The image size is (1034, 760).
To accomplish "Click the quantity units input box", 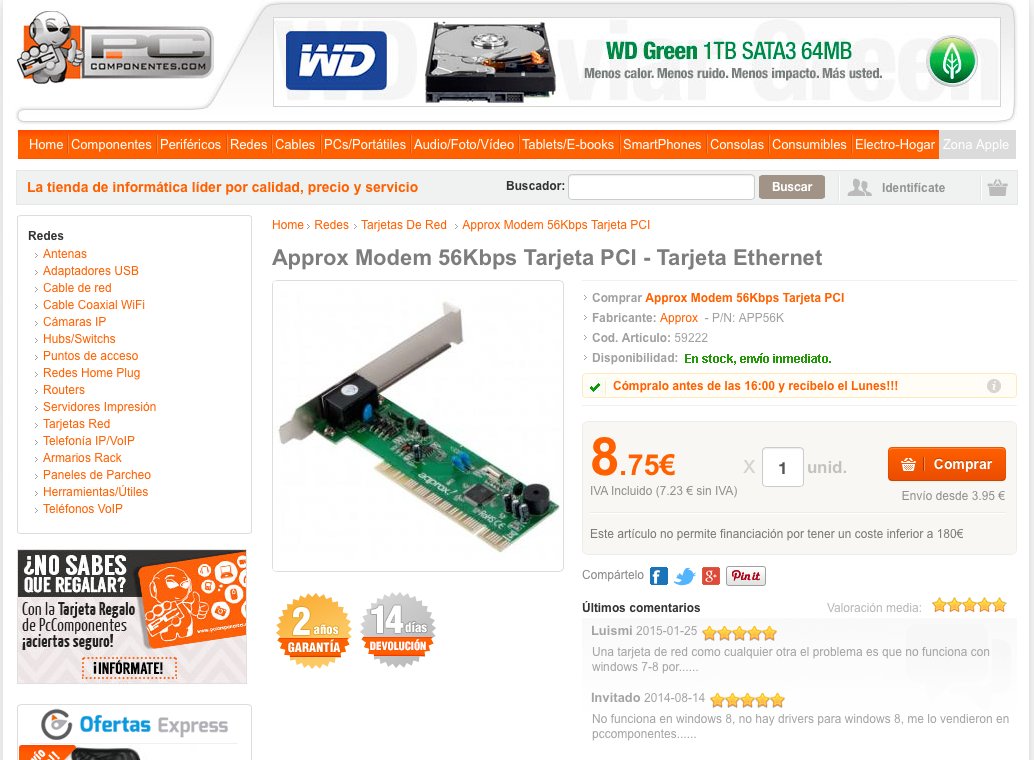I will pyautogui.click(x=783, y=467).
